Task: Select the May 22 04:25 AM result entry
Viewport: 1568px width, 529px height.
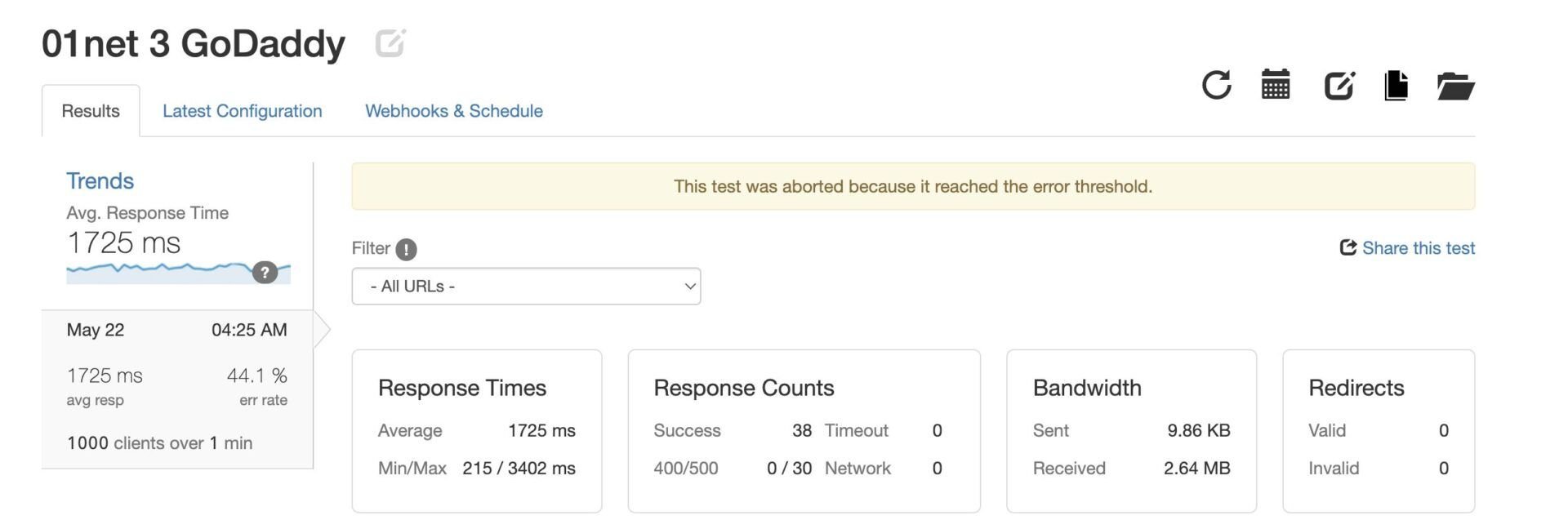Action: tap(177, 389)
